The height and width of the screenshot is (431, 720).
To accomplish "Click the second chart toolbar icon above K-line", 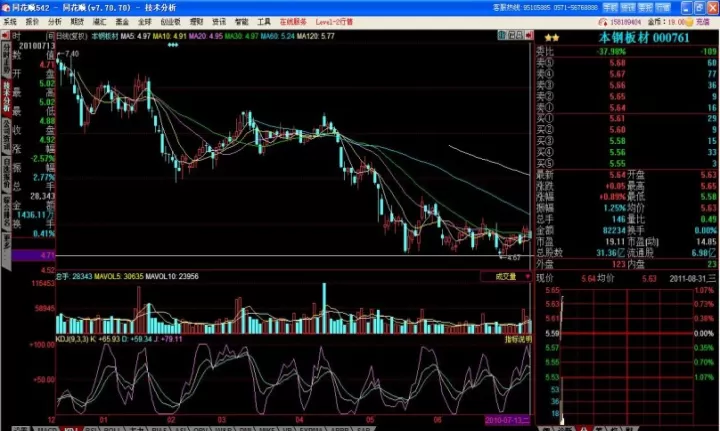I will click(511, 35).
